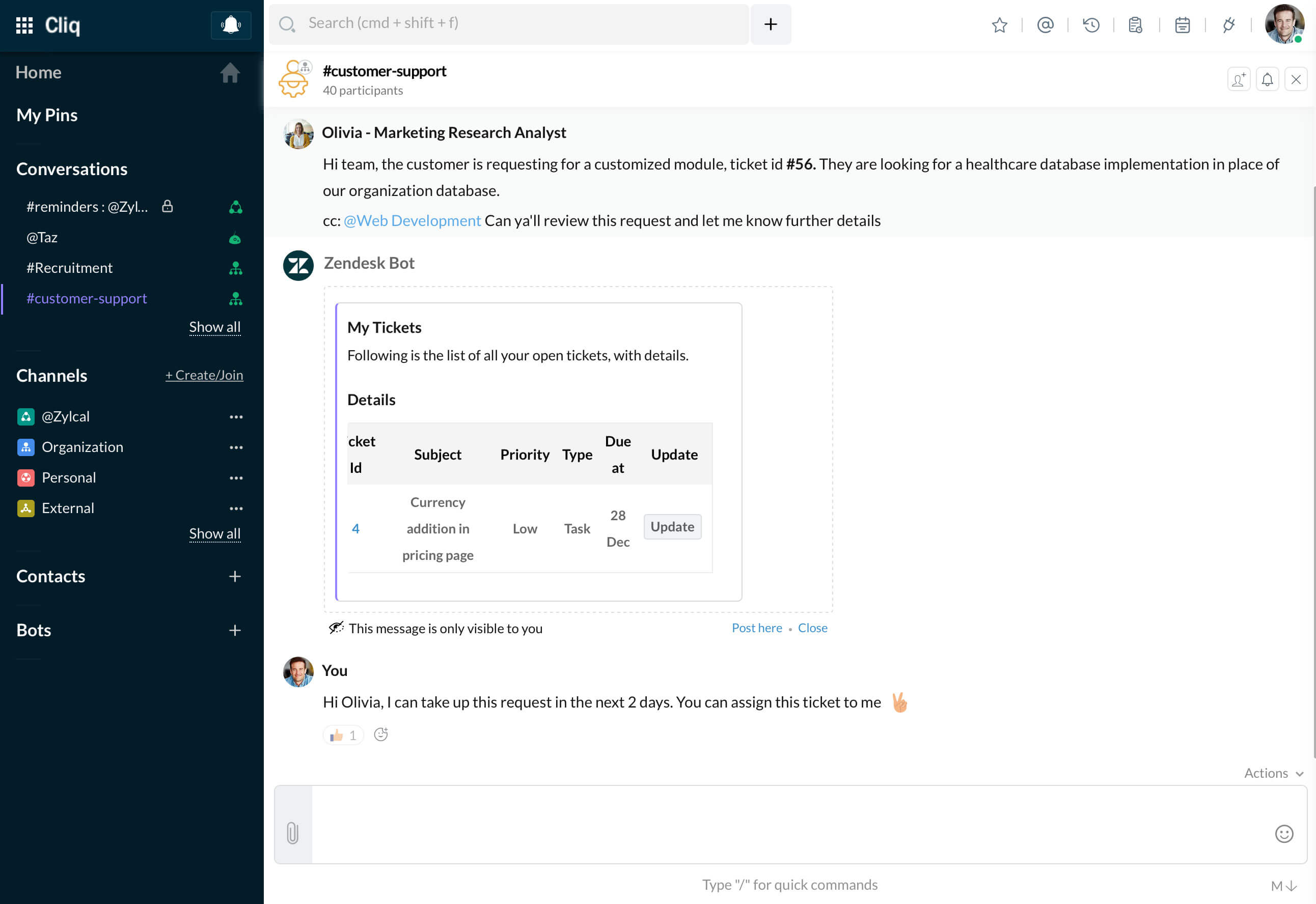This screenshot has width=1316, height=904.
Task: Open @Zylcal channel group
Action: pyautogui.click(x=66, y=416)
